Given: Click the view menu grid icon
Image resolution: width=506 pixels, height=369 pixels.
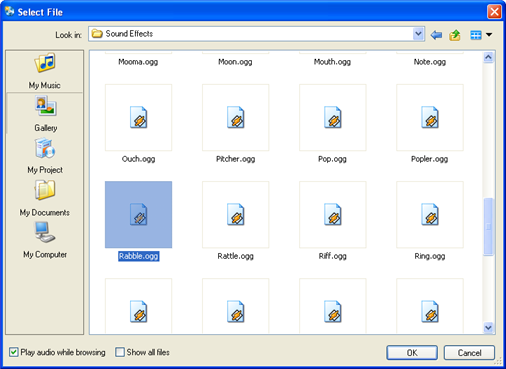Looking at the screenshot, I should (476, 35).
